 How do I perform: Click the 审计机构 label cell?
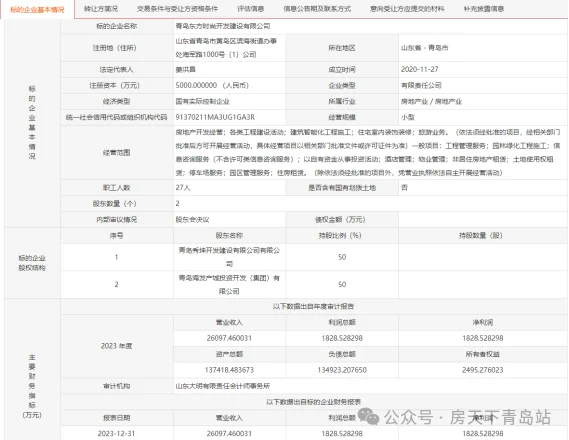(x=116, y=386)
